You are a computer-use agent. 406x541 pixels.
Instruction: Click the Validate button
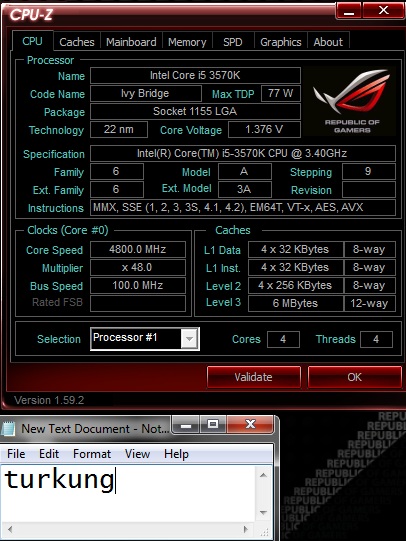254,377
